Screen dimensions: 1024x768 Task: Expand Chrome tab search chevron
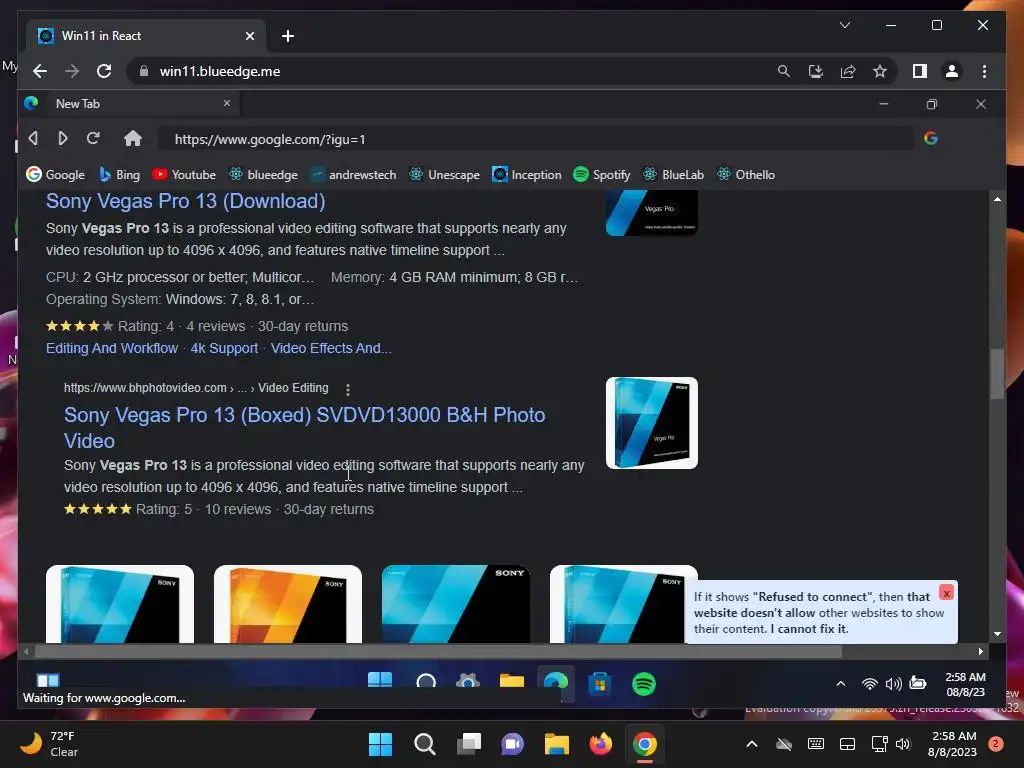pos(844,25)
